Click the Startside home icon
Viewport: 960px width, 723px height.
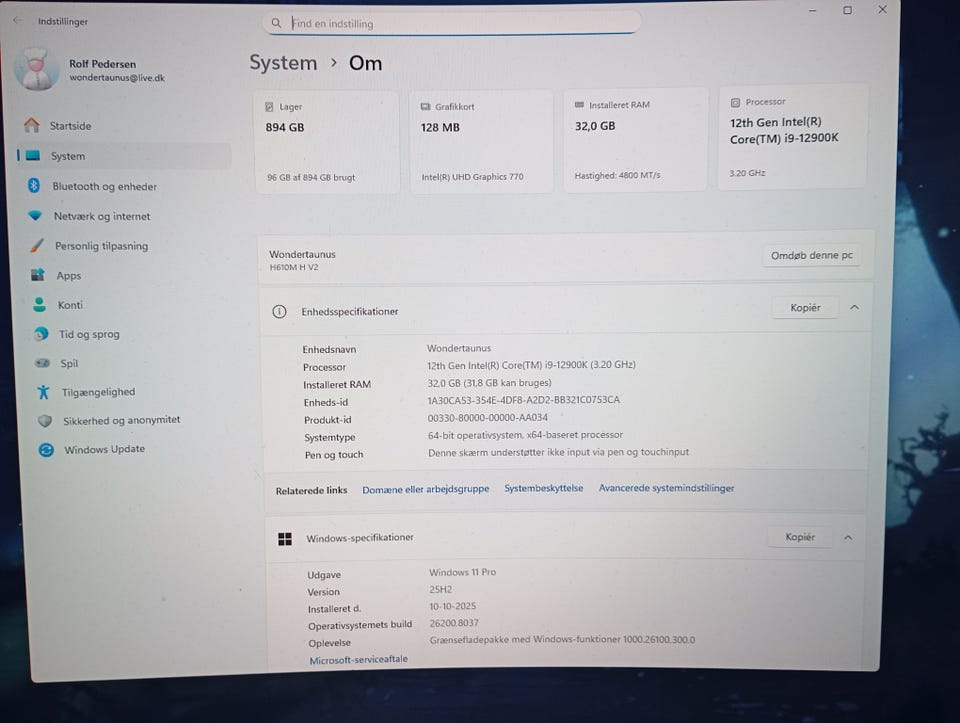tap(32, 125)
